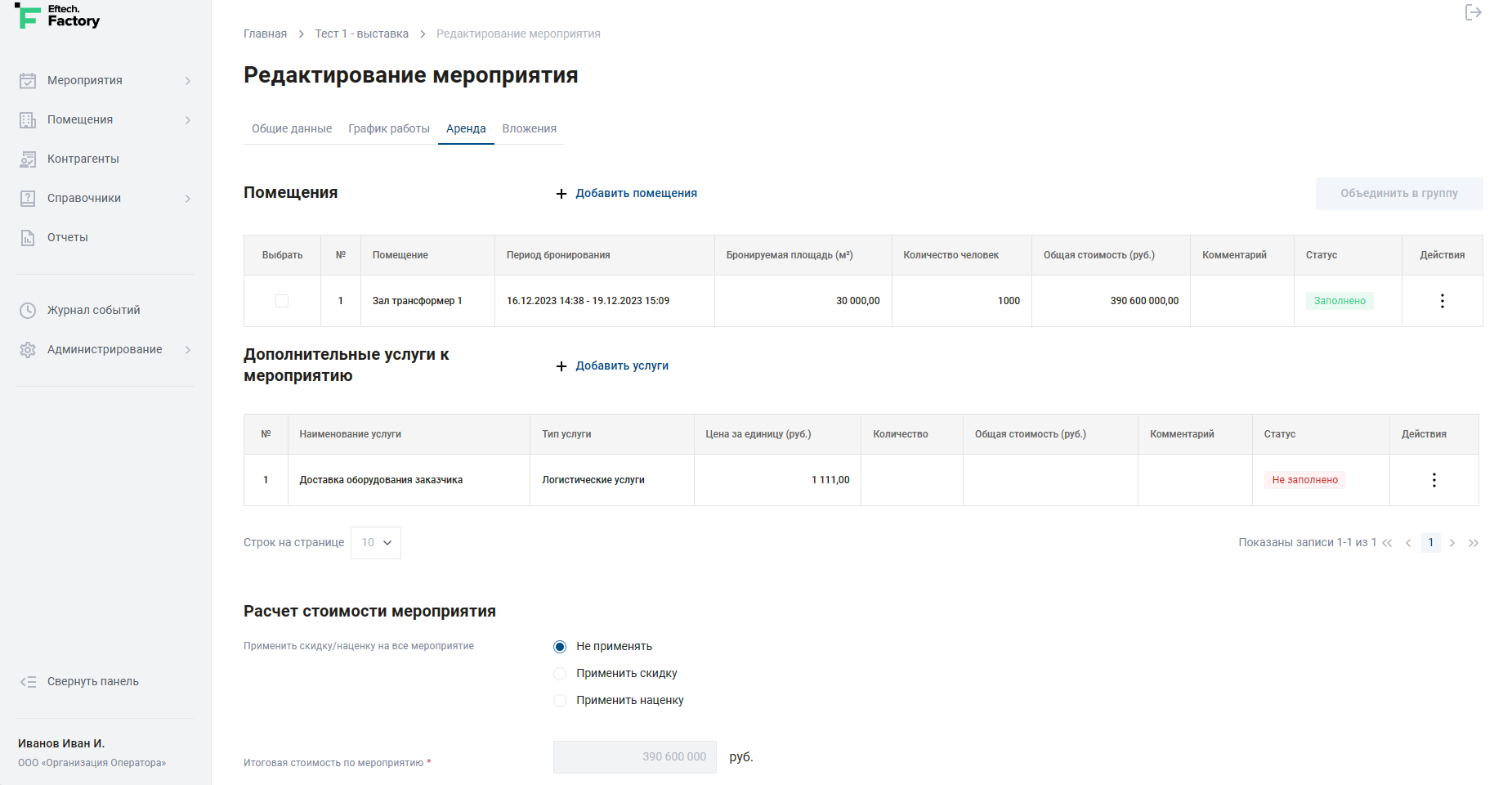Open Журнал событий from the sidebar
Image resolution: width=1512 pixels, height=785 pixels.
click(93, 310)
